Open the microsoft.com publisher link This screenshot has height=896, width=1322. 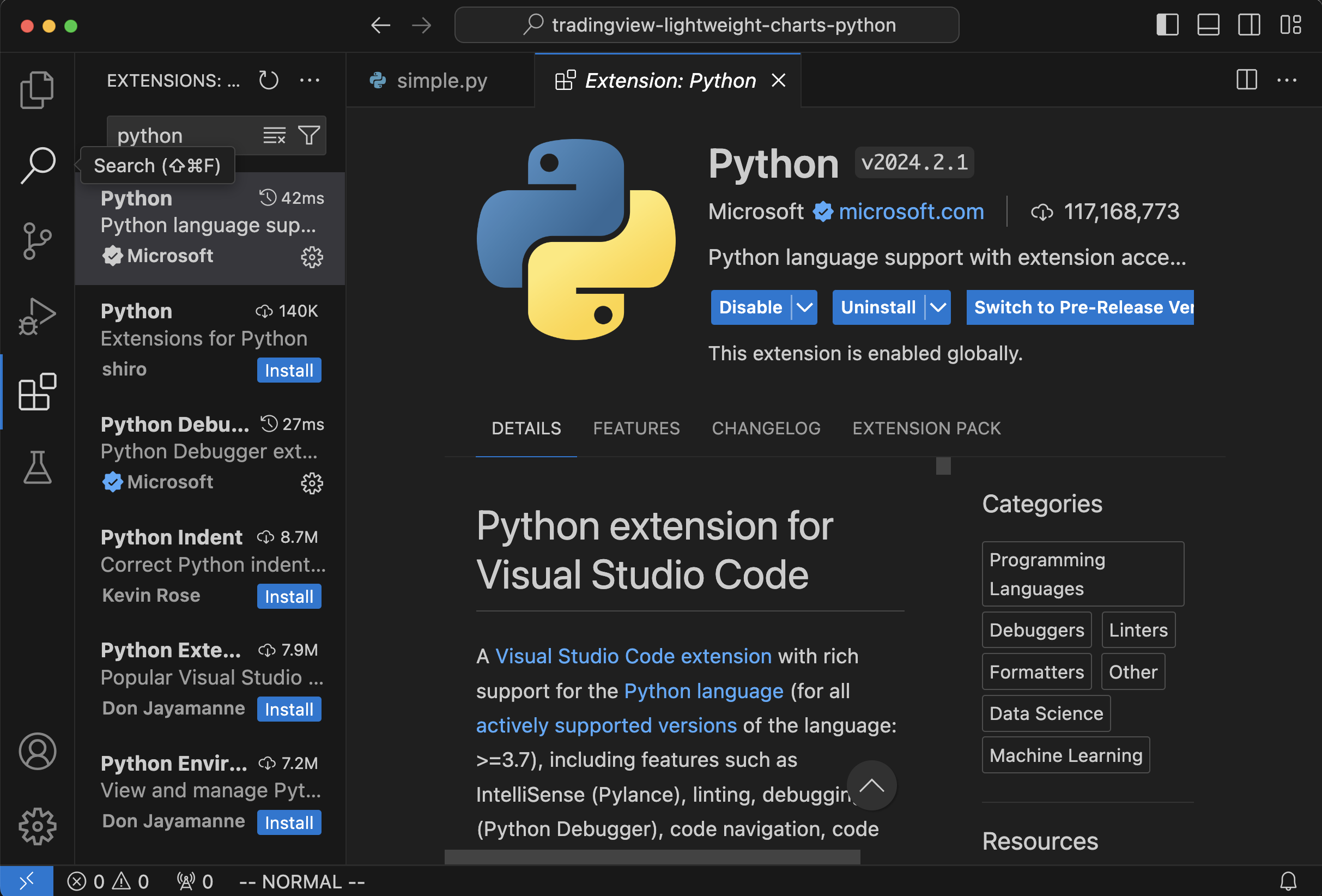(911, 211)
